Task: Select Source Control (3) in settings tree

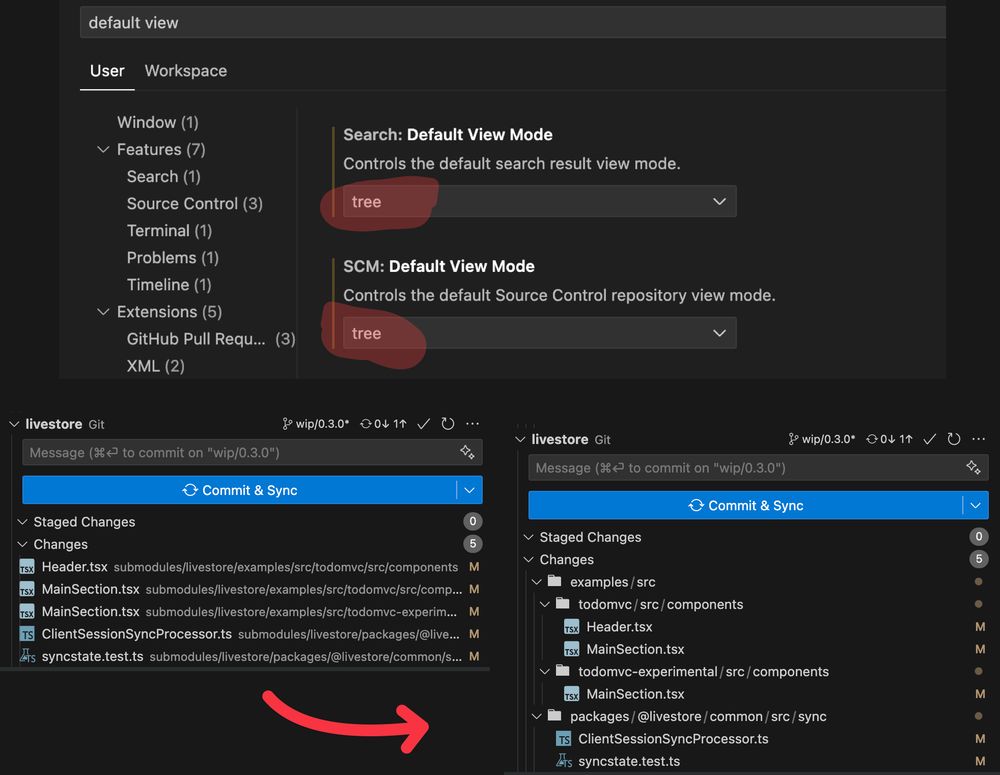Action: (x=195, y=203)
